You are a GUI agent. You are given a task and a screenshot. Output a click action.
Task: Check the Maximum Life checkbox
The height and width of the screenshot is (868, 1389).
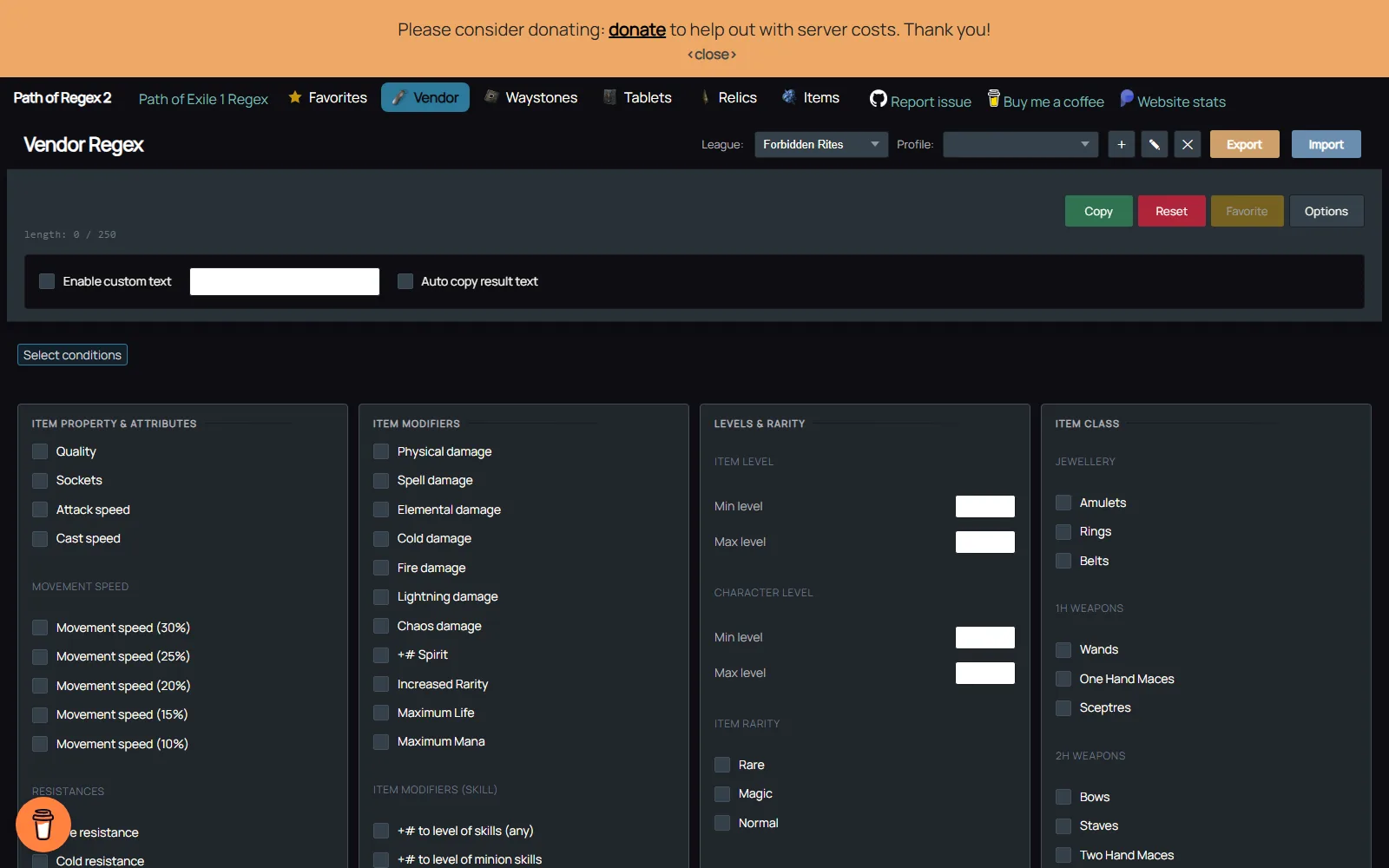coord(381,713)
